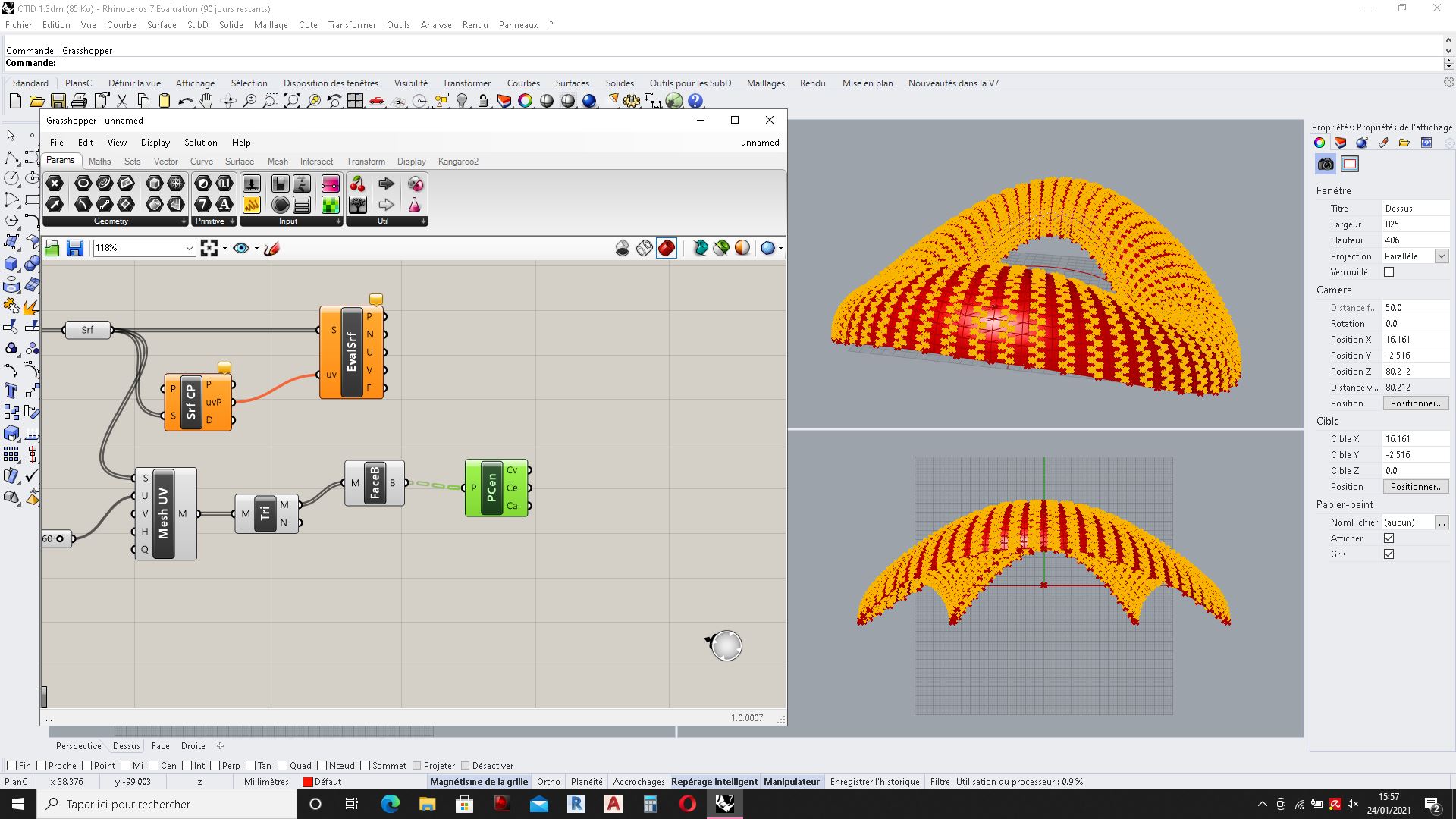1456x819 pixels.
Task: Click the camera icon in properties panel
Action: (1326, 164)
